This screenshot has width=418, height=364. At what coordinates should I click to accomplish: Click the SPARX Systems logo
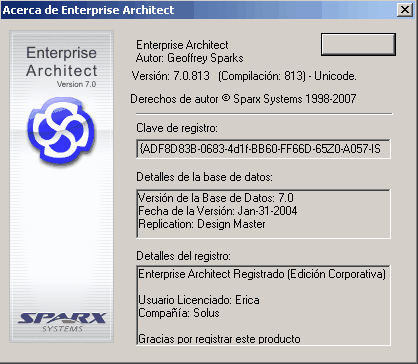click(x=62, y=322)
